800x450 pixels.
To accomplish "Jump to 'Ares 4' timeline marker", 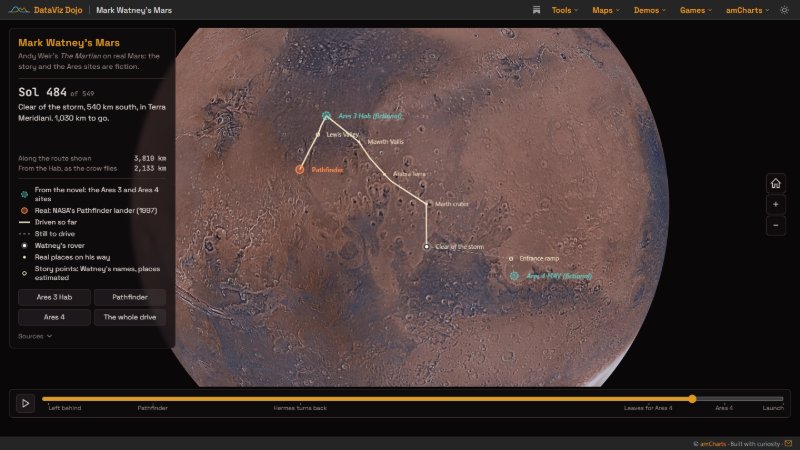I will point(724,408).
